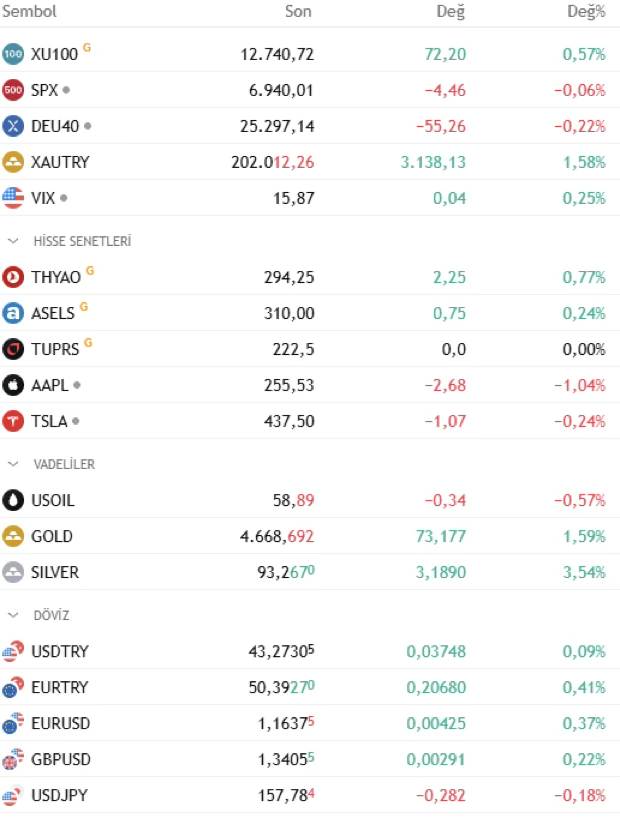
Task: Click the VIX US flag icon
Action: coord(13,198)
